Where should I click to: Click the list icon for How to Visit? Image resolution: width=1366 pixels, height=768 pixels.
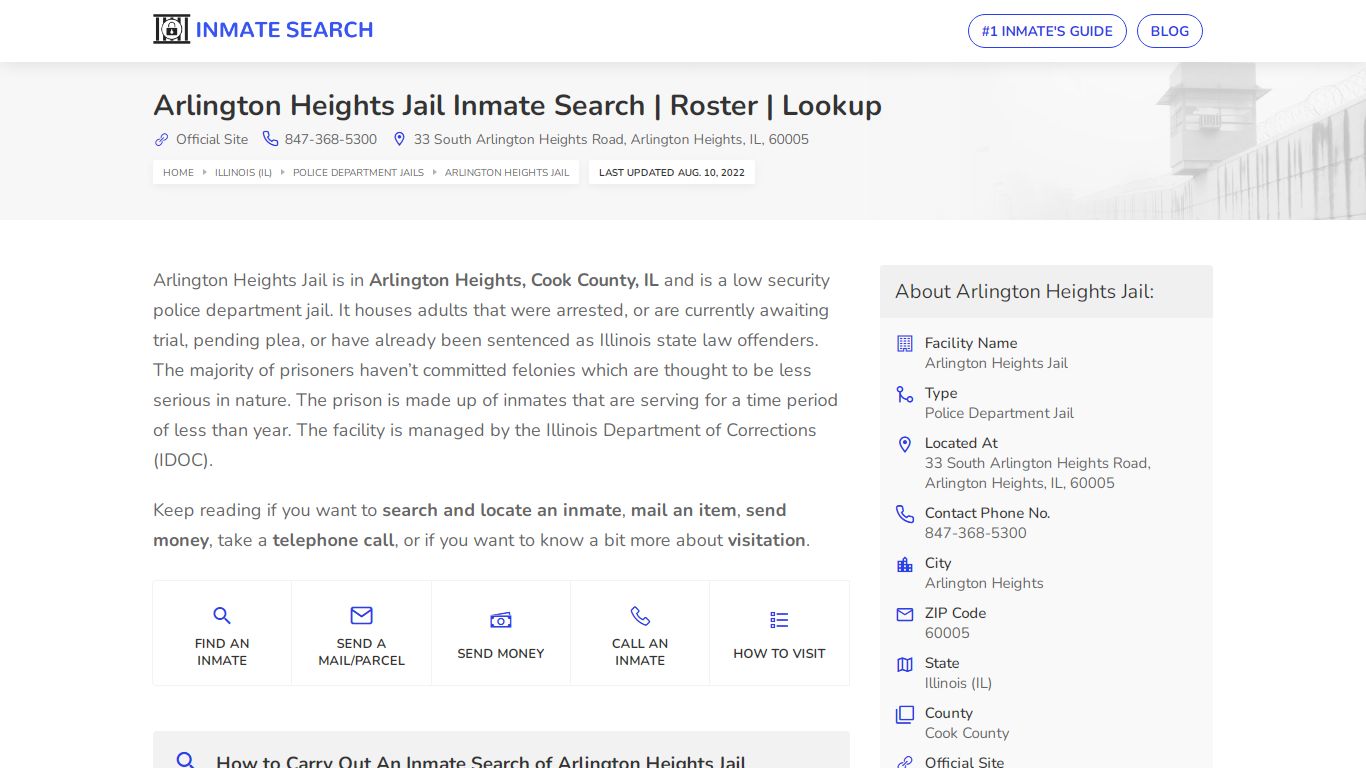pyautogui.click(x=779, y=620)
